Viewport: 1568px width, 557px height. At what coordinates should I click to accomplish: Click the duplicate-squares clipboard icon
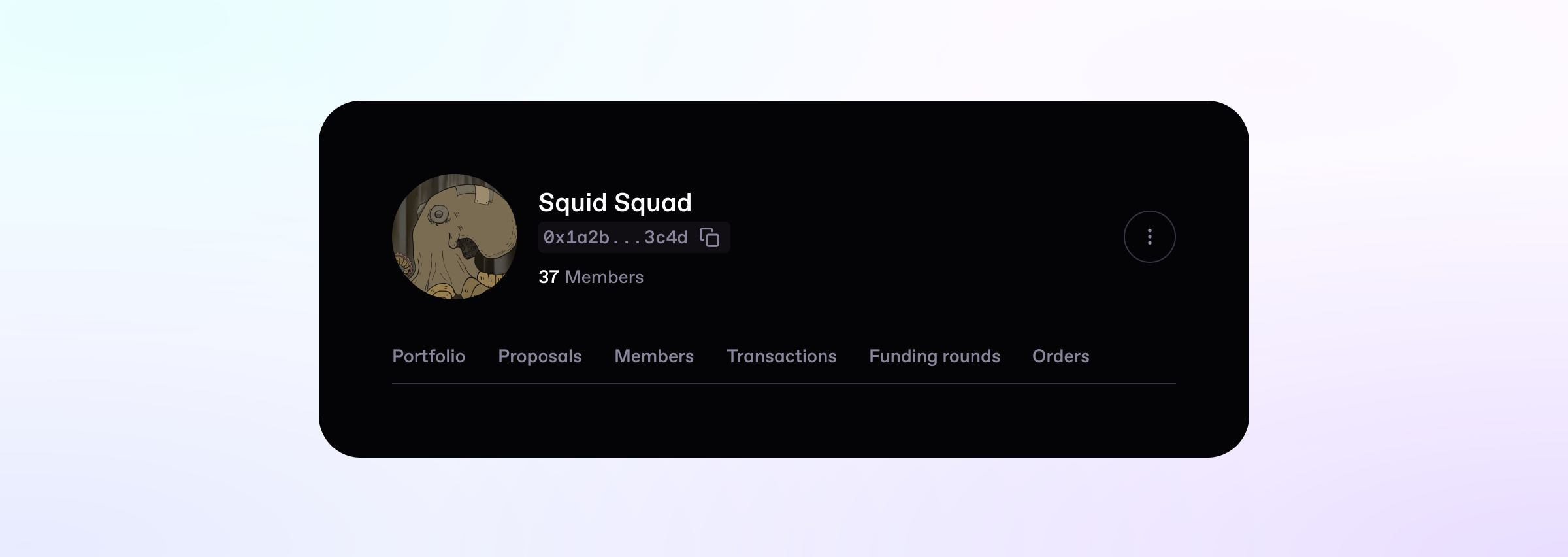[710, 237]
